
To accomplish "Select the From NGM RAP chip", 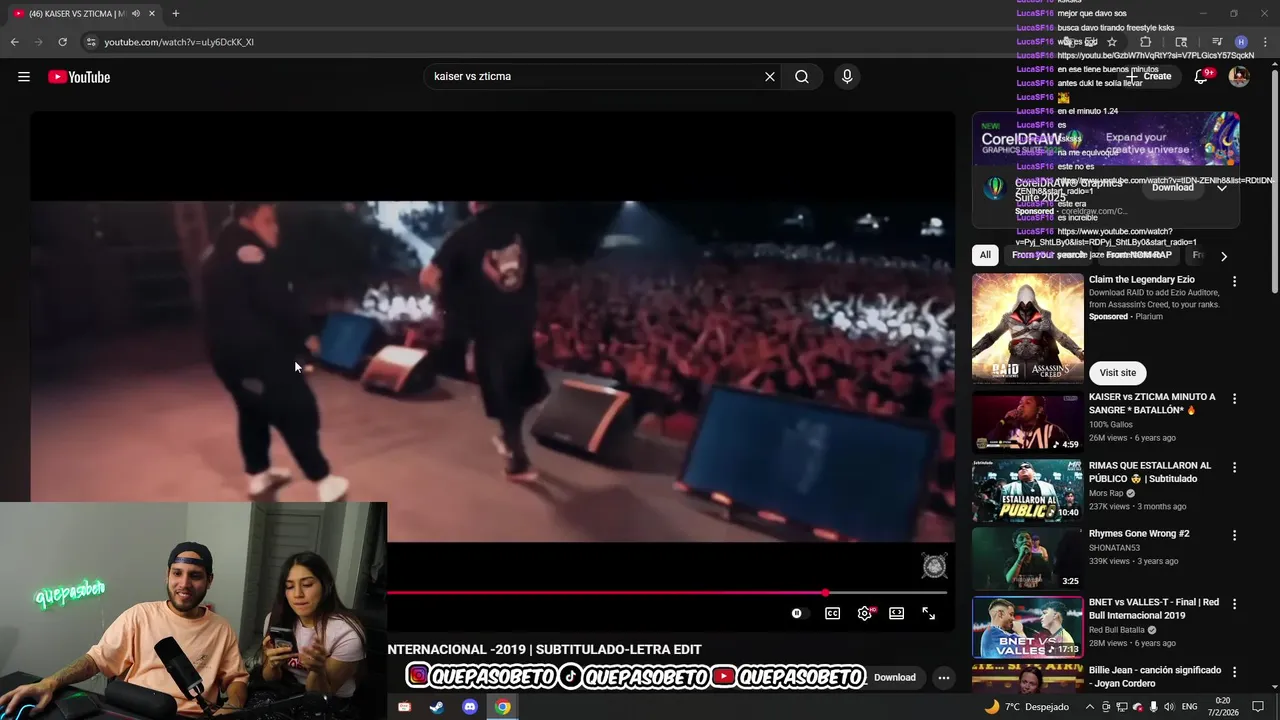I will pyautogui.click(x=1138, y=255).
